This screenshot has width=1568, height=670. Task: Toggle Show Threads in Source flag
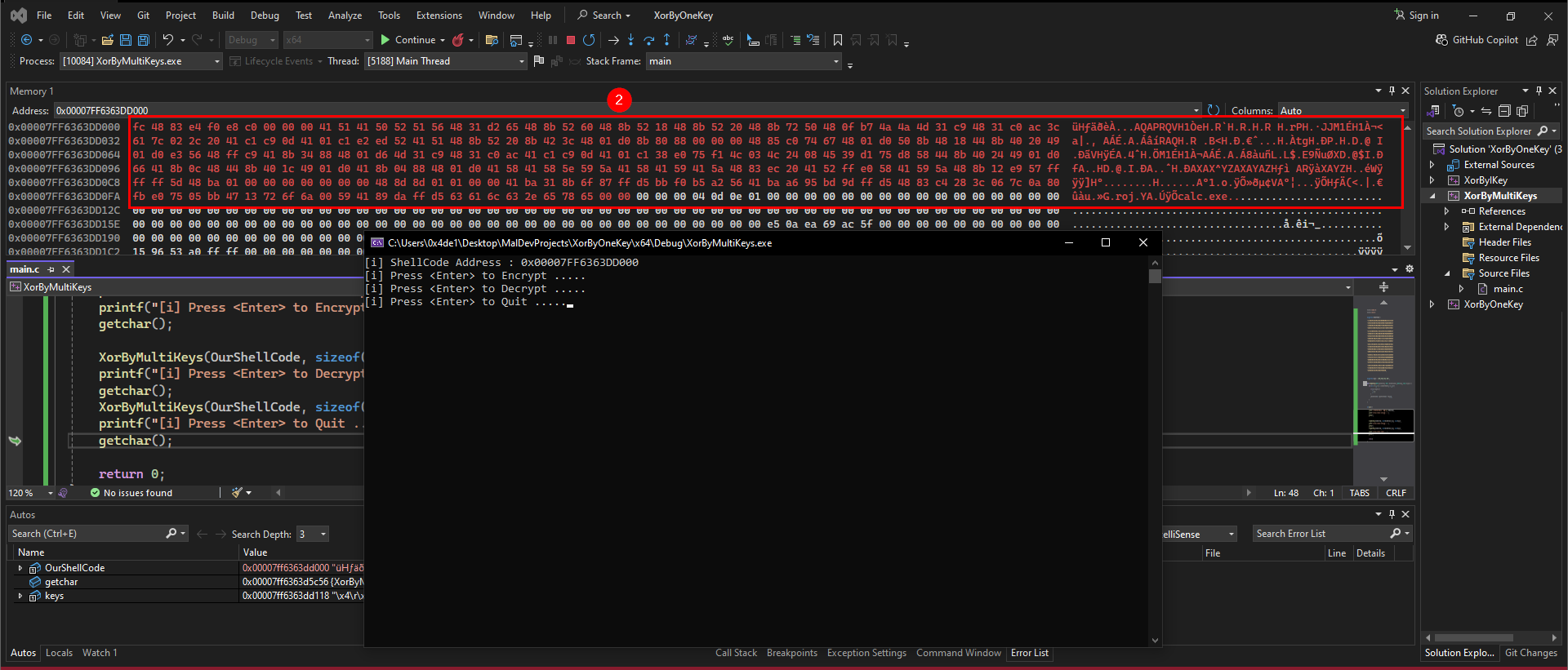pos(538,61)
